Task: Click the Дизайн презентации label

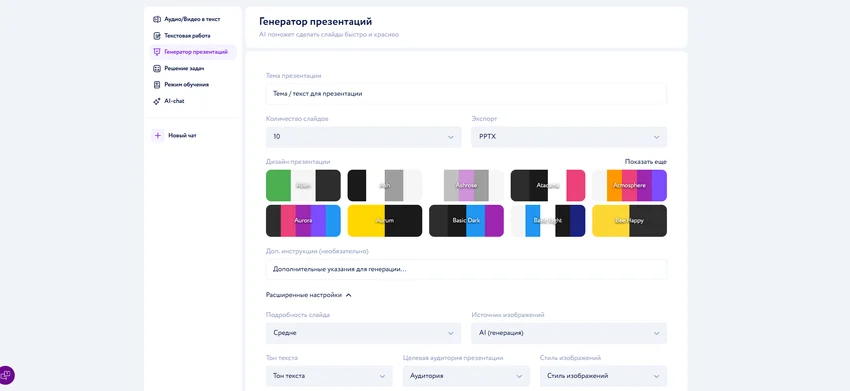Action: [298, 162]
